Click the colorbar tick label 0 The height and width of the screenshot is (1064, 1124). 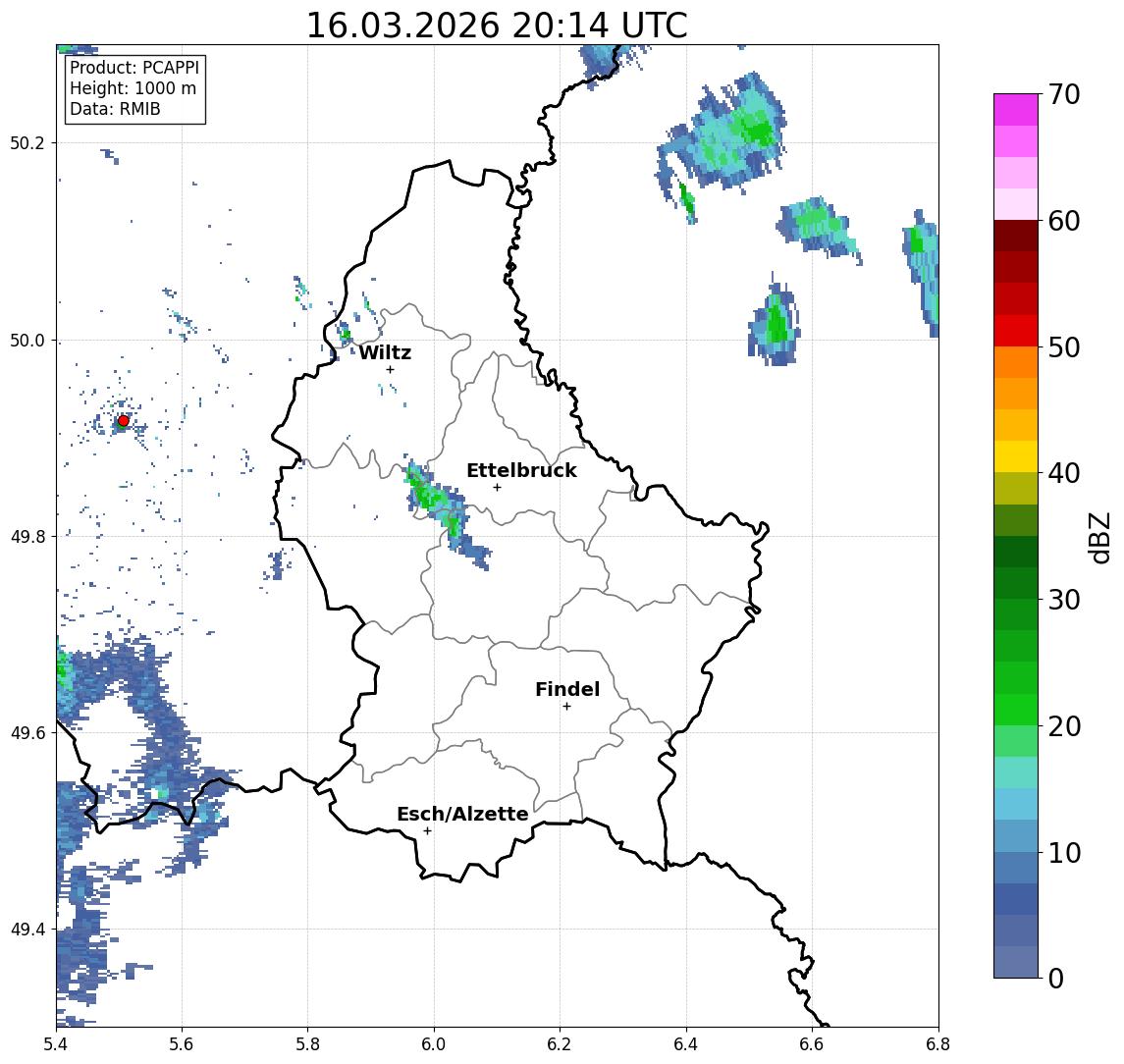(1056, 978)
